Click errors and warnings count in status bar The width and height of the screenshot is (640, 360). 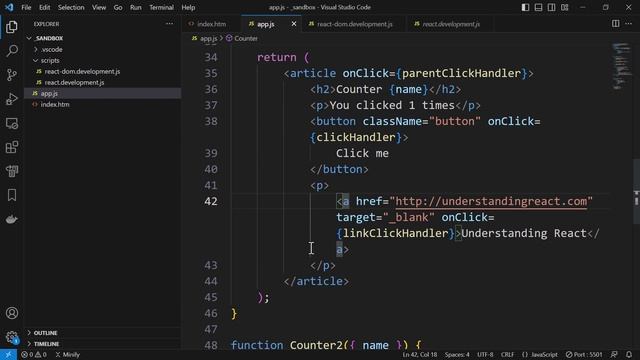click(x=34, y=355)
